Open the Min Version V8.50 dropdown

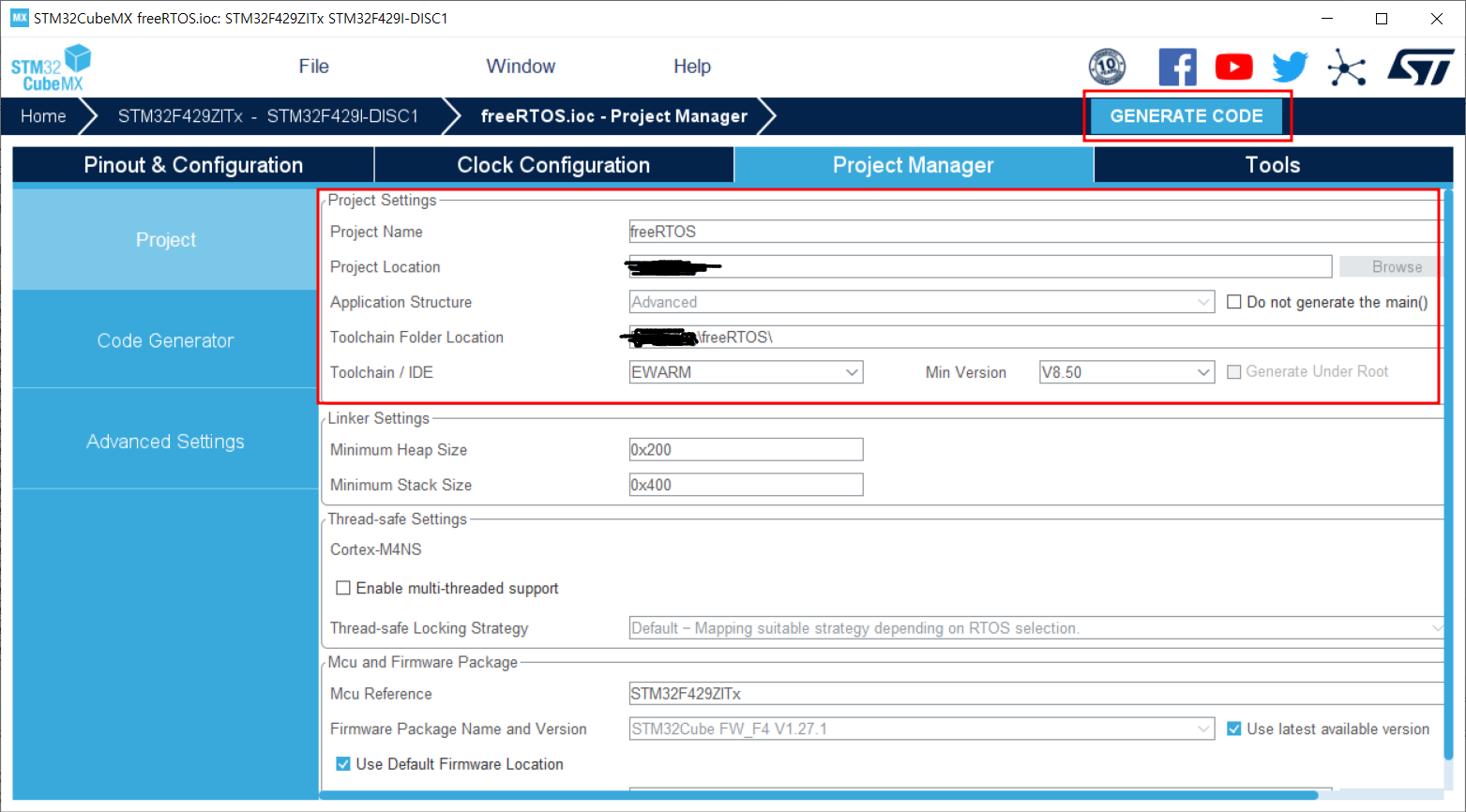(x=1126, y=372)
